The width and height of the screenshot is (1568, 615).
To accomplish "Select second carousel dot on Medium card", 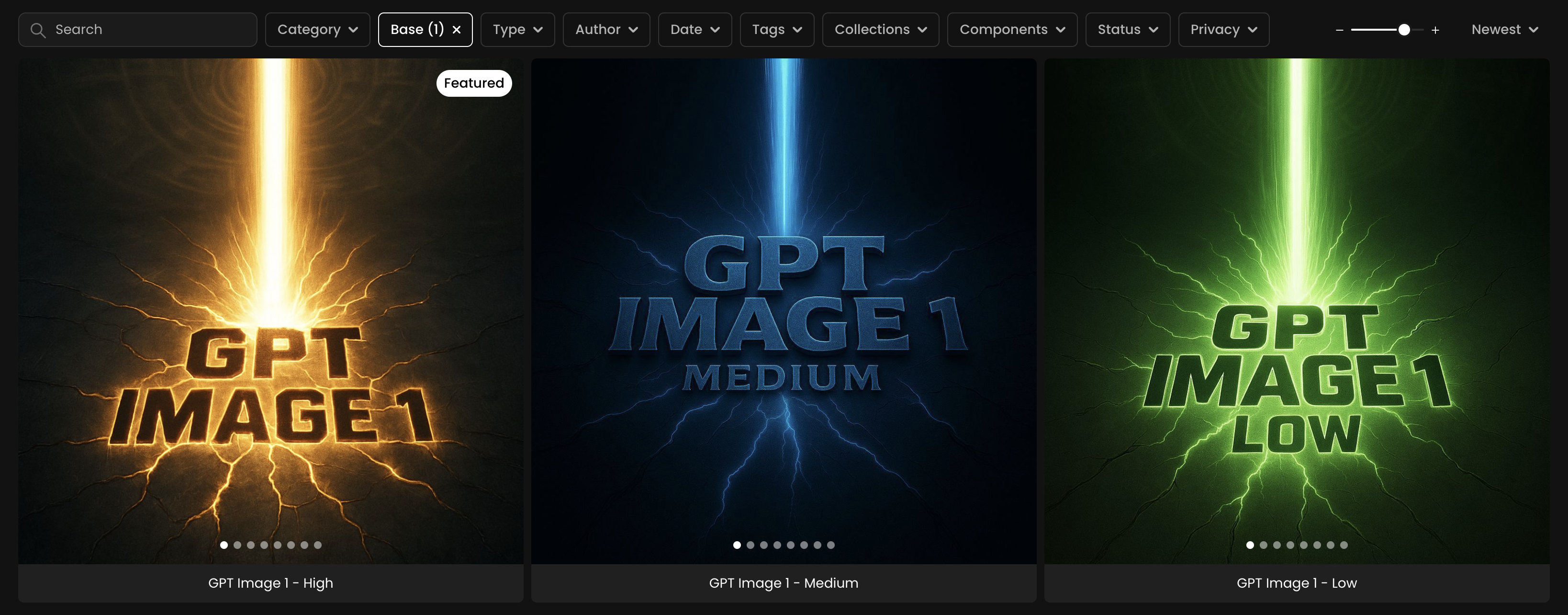I will (x=750, y=545).
